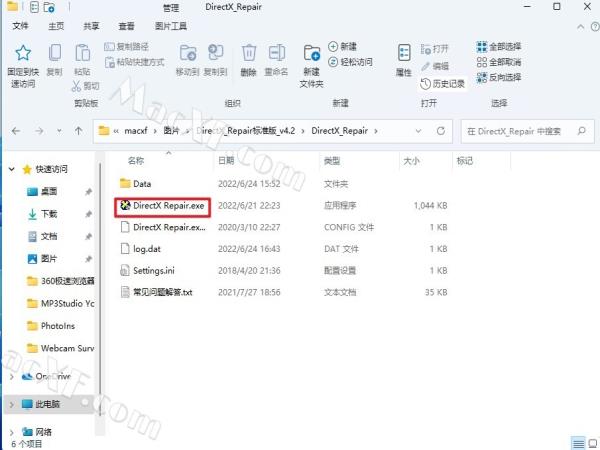The width and height of the screenshot is (600, 450).
Task: Sort by the Type (类型) column
Action: tap(332, 161)
